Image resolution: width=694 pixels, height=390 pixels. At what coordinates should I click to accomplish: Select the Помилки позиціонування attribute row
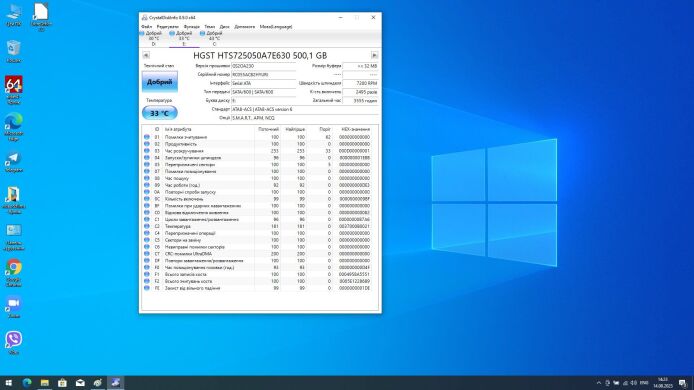258,171
